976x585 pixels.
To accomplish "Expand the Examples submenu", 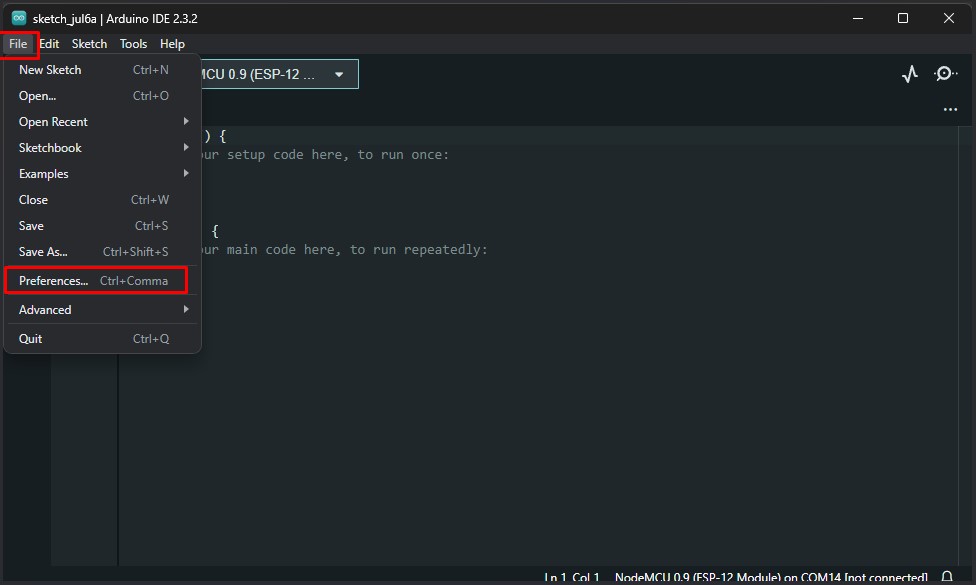I will pyautogui.click(x=43, y=173).
